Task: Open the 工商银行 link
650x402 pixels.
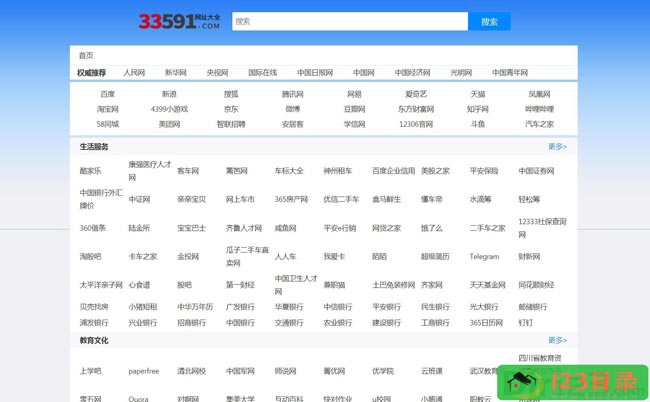Action: (435, 322)
